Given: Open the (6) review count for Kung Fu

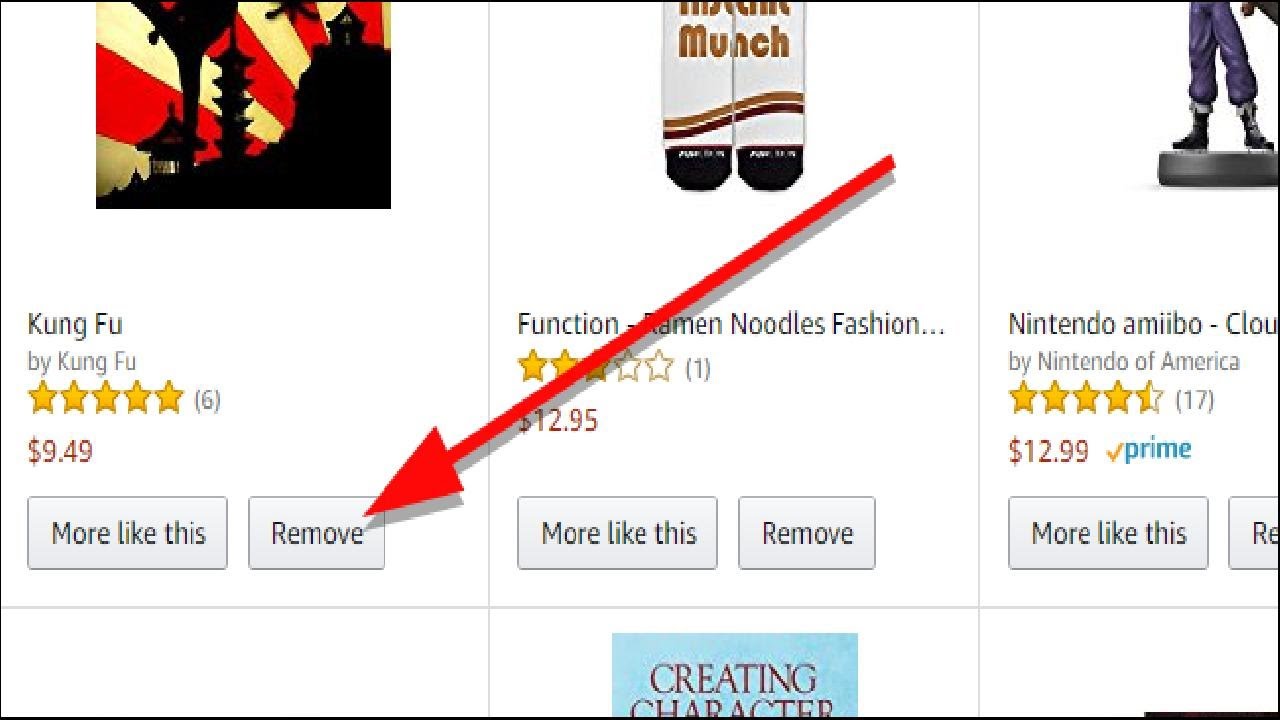Looking at the screenshot, I should (x=207, y=400).
